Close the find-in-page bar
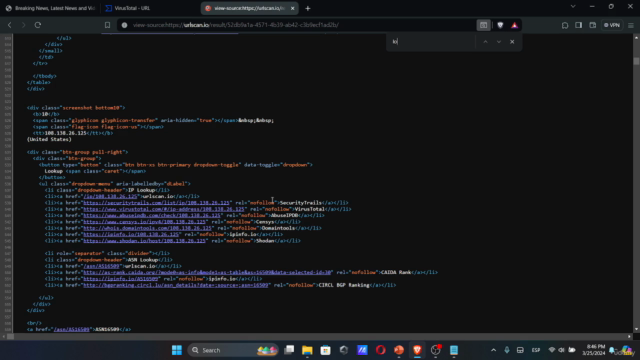640x360 pixels. (512, 42)
